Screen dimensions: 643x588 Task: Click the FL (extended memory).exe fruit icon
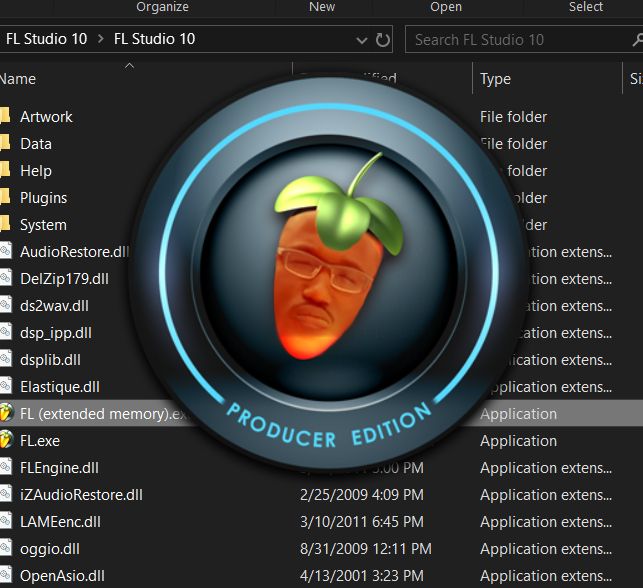(x=6, y=413)
